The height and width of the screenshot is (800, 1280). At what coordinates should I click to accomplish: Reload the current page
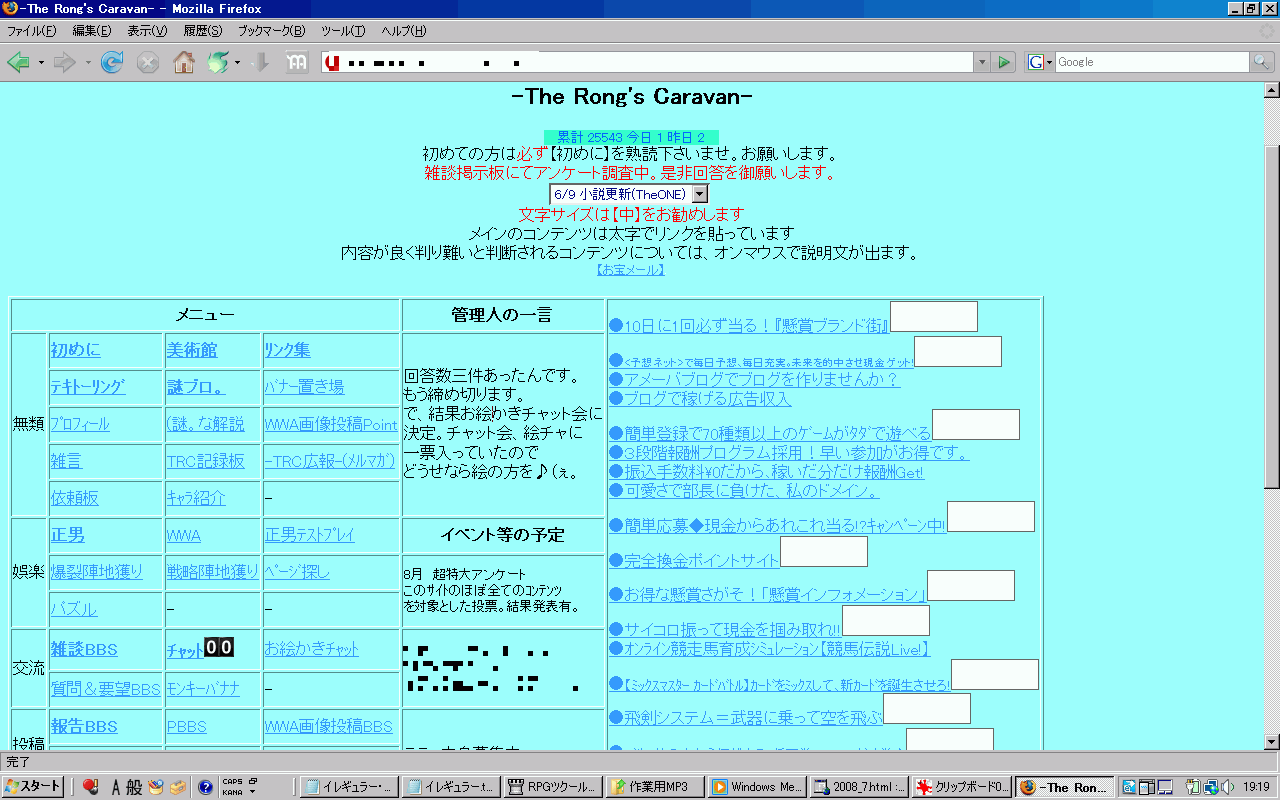pos(112,63)
